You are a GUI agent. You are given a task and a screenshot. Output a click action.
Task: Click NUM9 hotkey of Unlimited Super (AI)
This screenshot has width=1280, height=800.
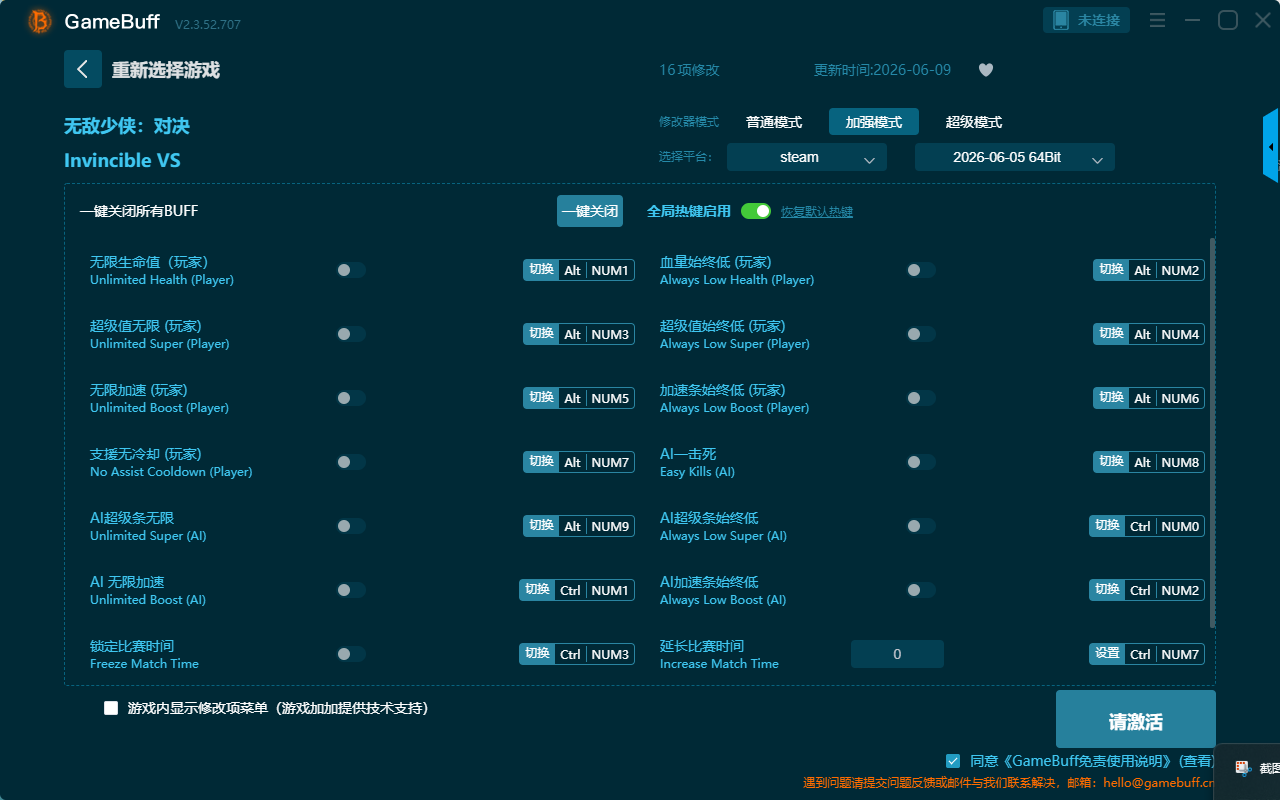tap(610, 526)
